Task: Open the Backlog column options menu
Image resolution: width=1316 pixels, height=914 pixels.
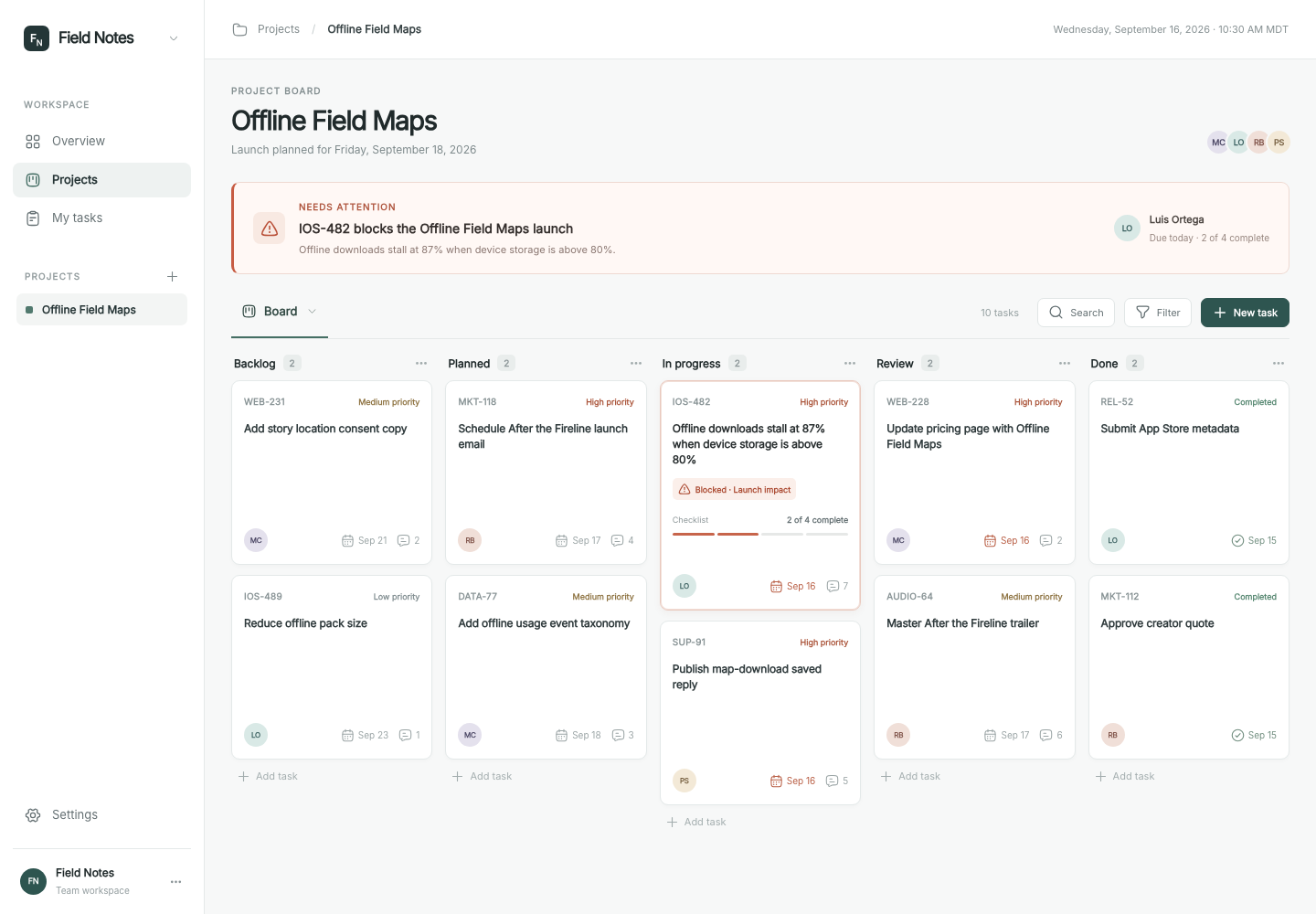Action: click(421, 364)
